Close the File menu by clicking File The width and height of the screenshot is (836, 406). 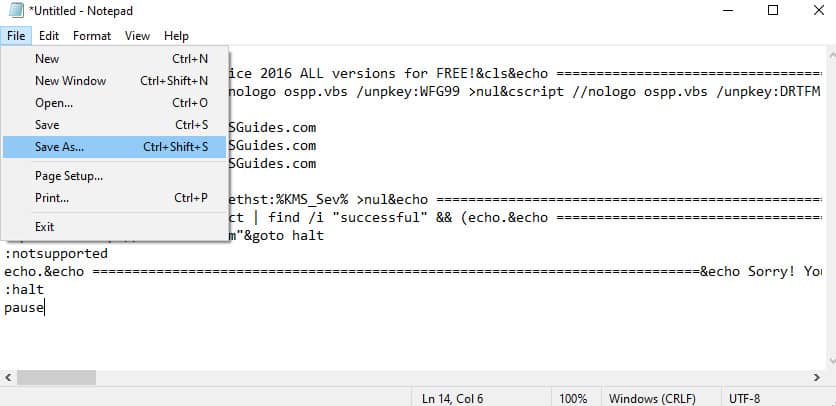click(x=16, y=36)
